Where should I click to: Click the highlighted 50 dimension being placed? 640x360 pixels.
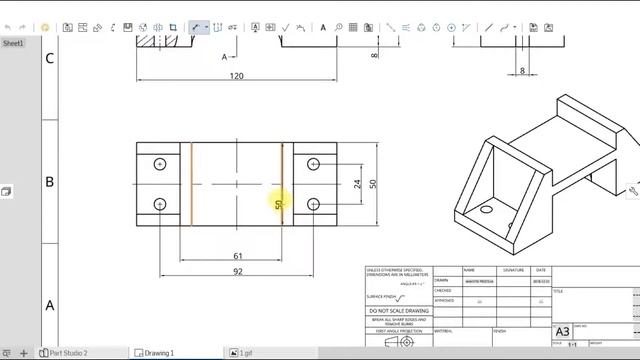(x=278, y=204)
